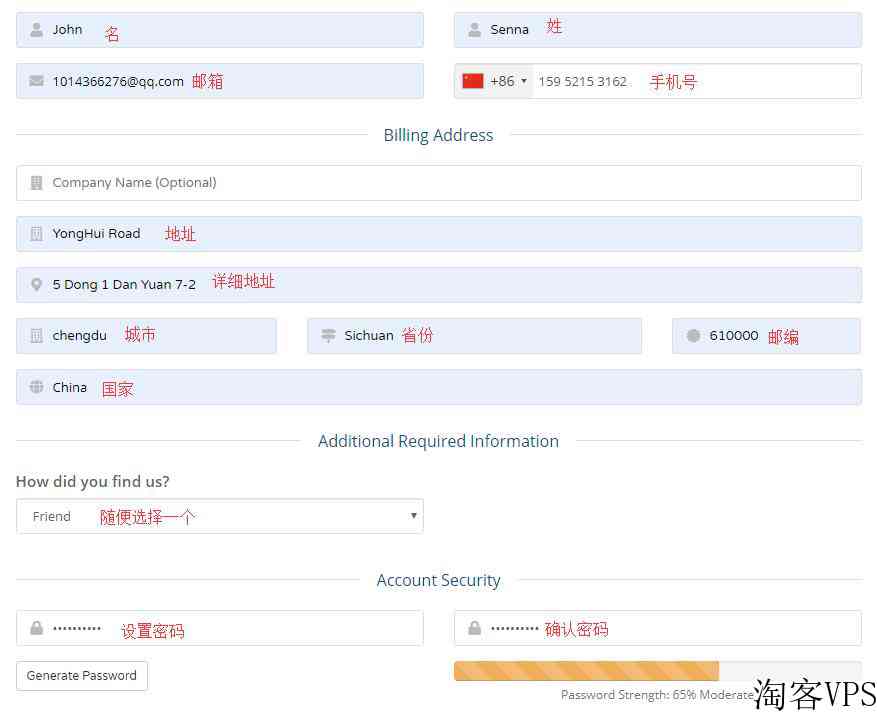Click the Account Security heading
The height and width of the screenshot is (712, 877).
(438, 580)
